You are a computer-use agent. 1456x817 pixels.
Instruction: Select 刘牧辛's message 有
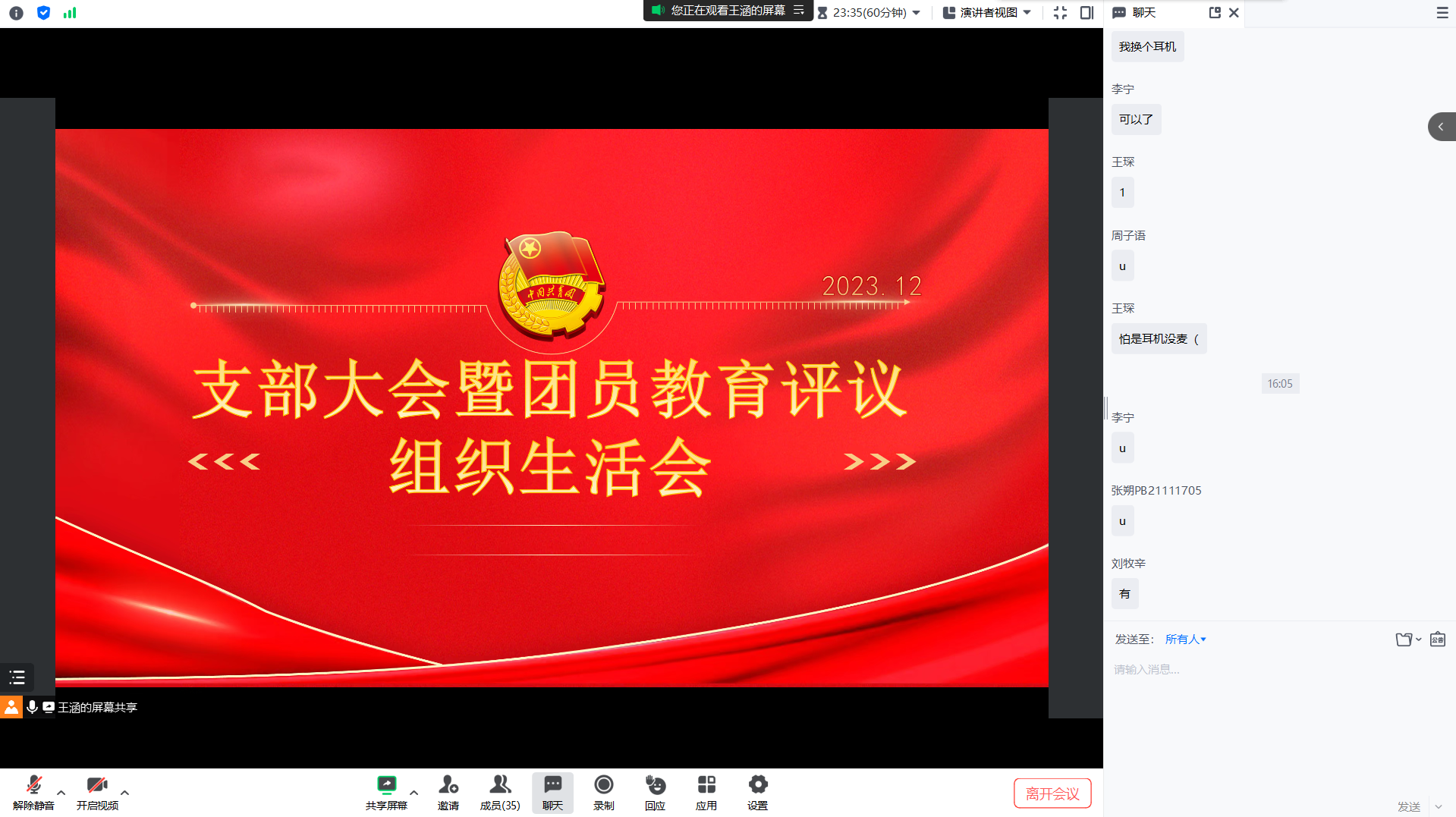[x=1124, y=593]
